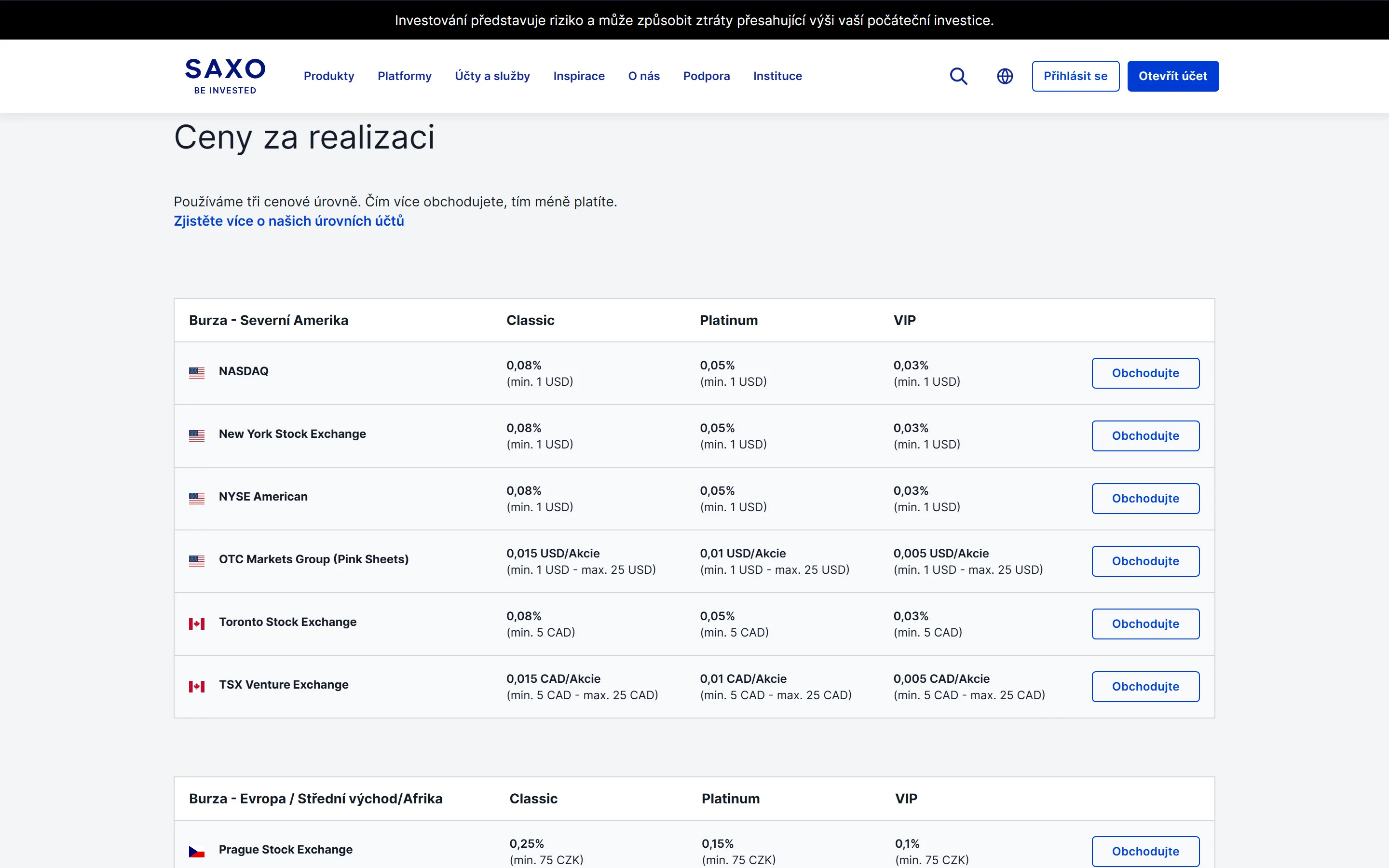Click the Canadian flag beside Toronto Stock Exchange
The height and width of the screenshot is (868, 1389).
pos(197,624)
